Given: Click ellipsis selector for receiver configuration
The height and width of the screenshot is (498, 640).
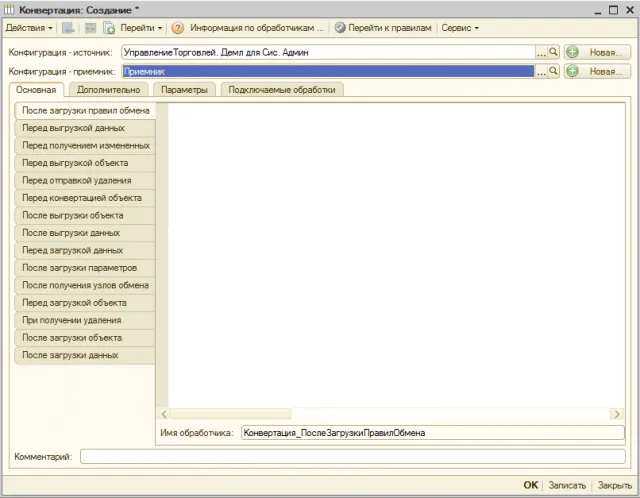Looking at the screenshot, I should tap(541, 72).
